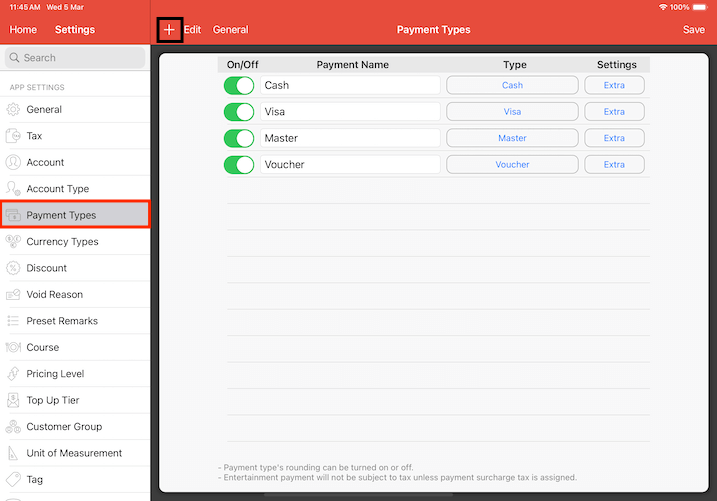The height and width of the screenshot is (501, 717).
Task: Go to the Home tab
Action: [x=23, y=30]
